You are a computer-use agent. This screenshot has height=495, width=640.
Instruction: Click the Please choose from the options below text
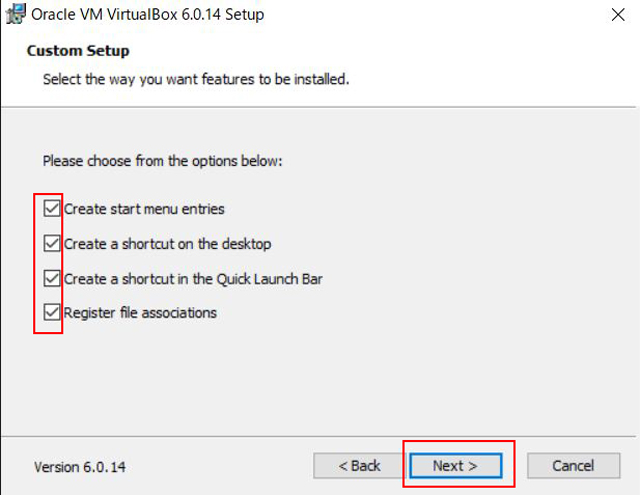point(162,161)
